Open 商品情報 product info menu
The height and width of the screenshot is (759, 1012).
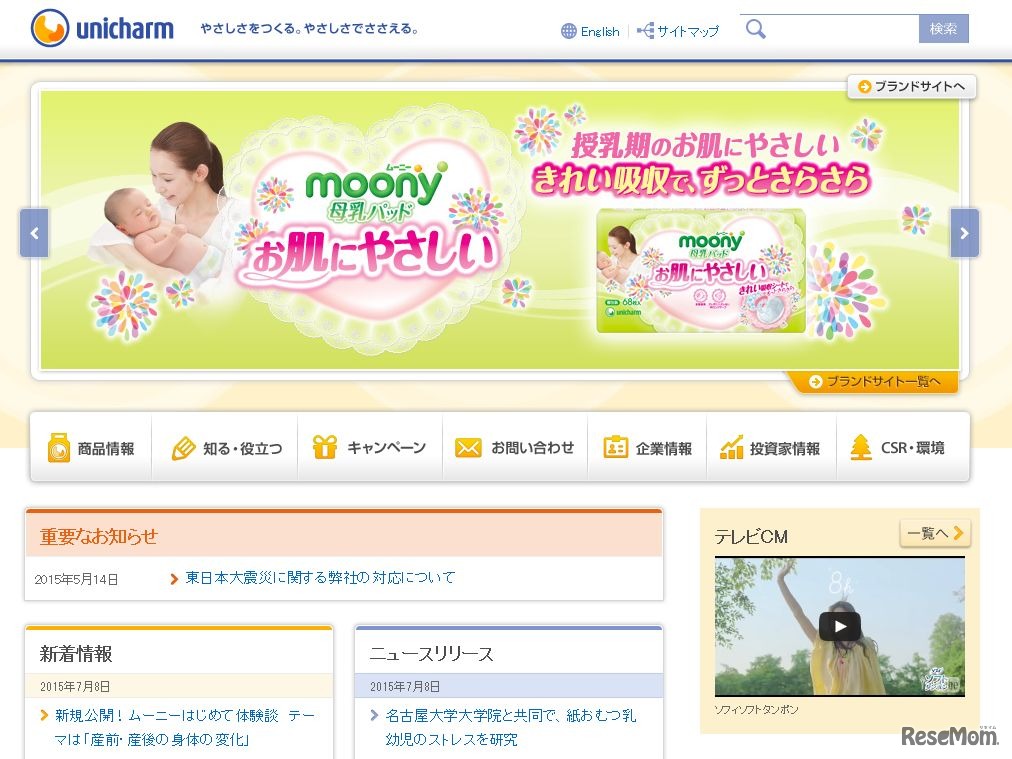pyautogui.click(x=91, y=447)
